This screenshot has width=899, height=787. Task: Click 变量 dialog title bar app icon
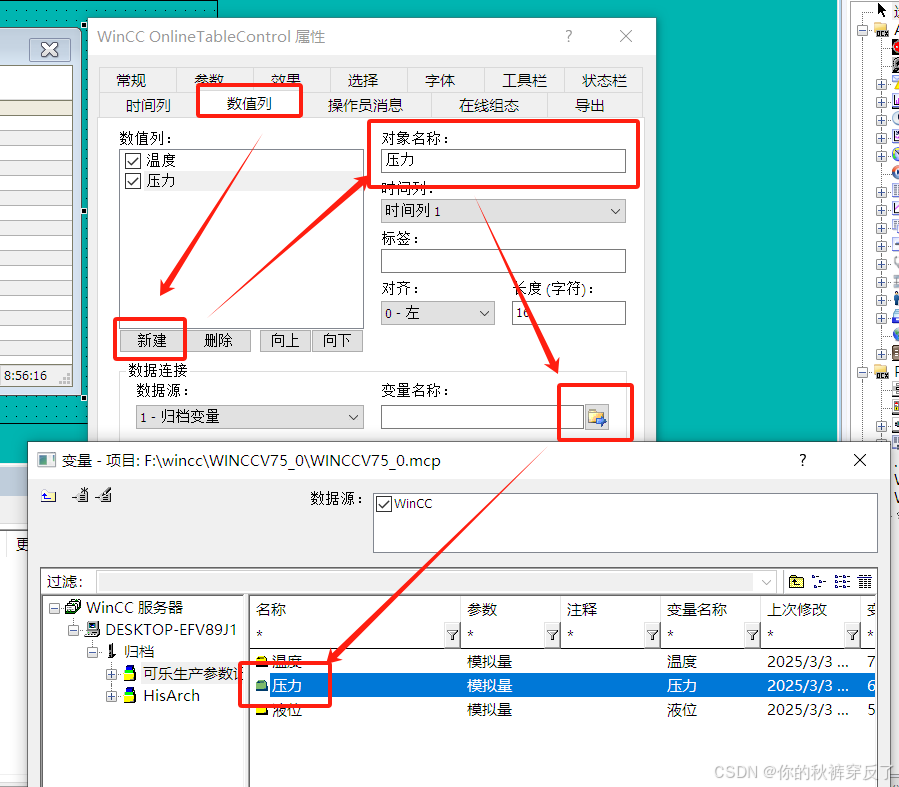coord(46,460)
